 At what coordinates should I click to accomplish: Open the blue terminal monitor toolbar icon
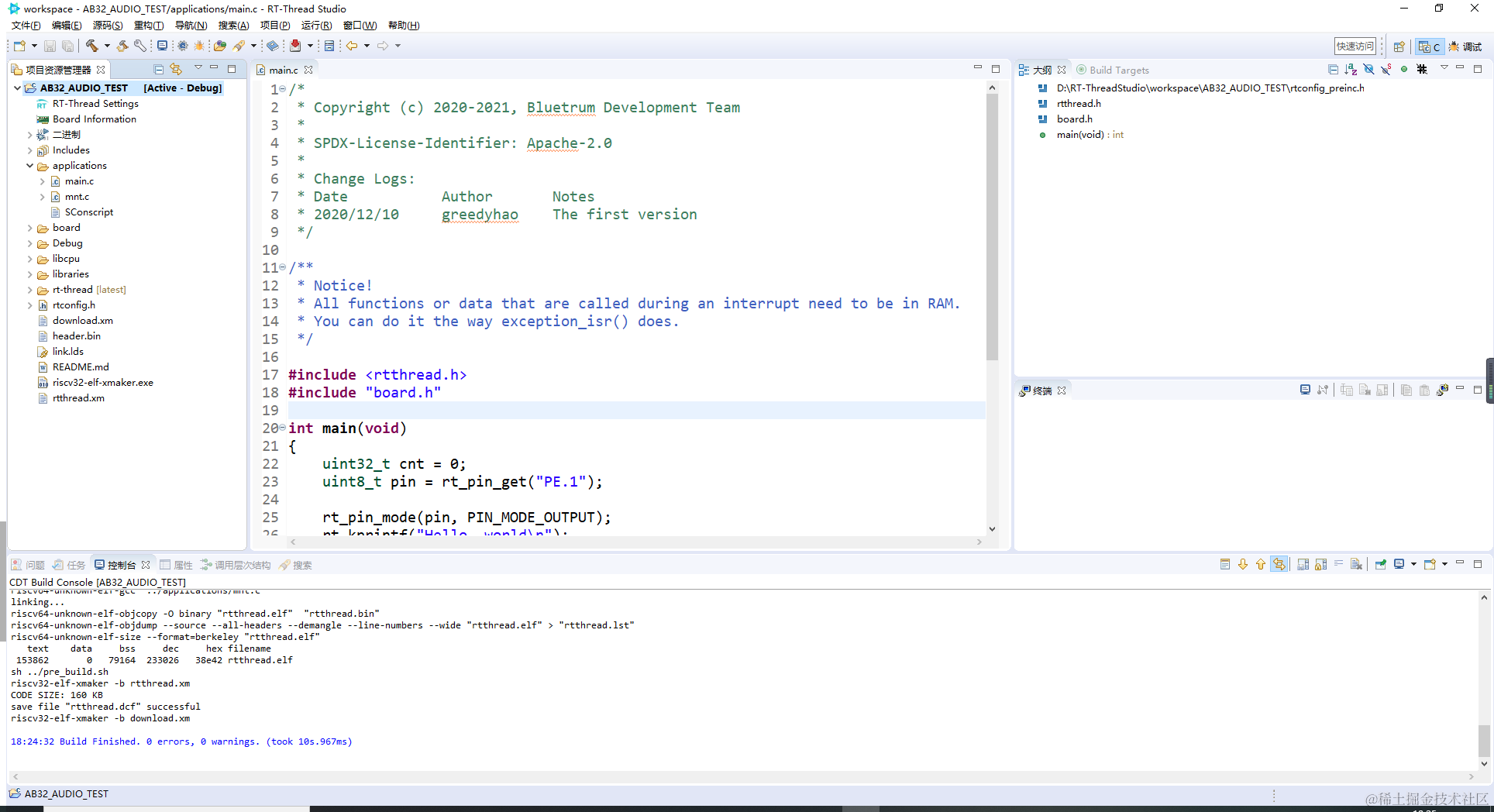tap(162, 46)
